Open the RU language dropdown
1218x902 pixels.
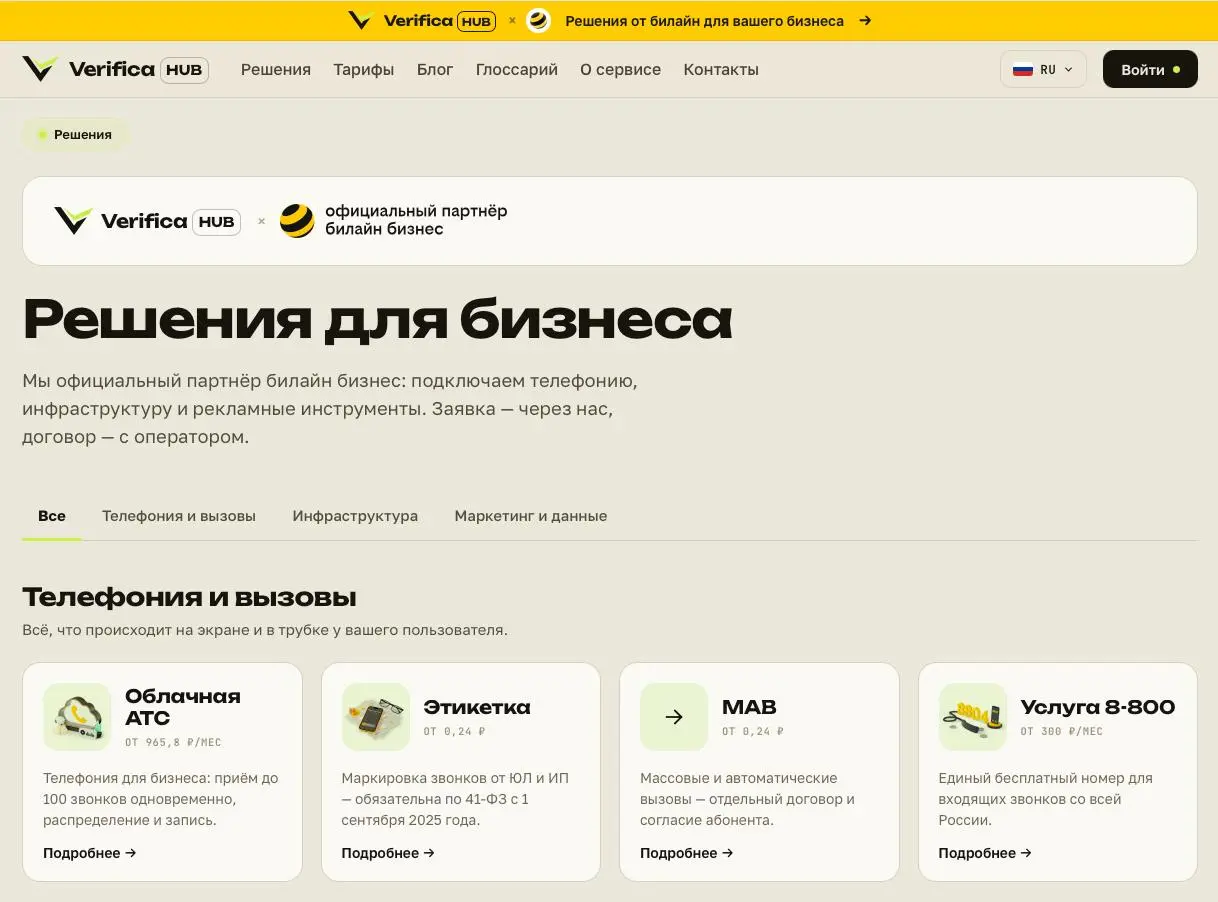point(1043,70)
